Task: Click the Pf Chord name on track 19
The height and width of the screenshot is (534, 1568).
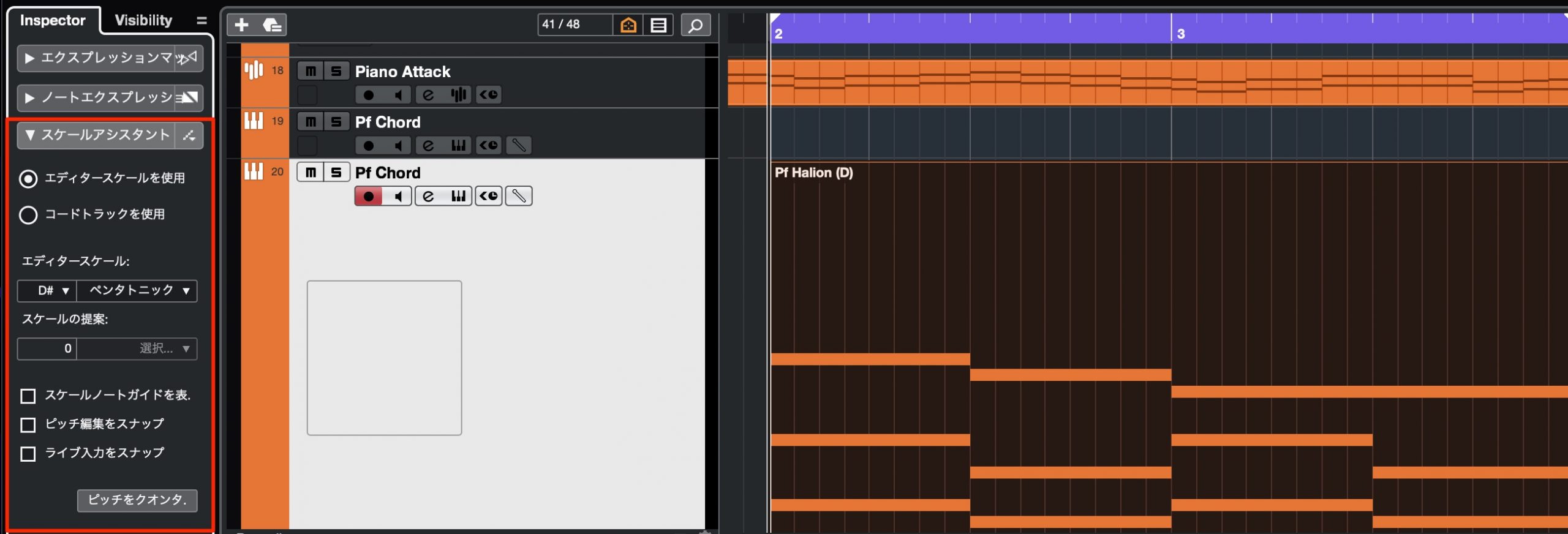Action: (x=388, y=122)
